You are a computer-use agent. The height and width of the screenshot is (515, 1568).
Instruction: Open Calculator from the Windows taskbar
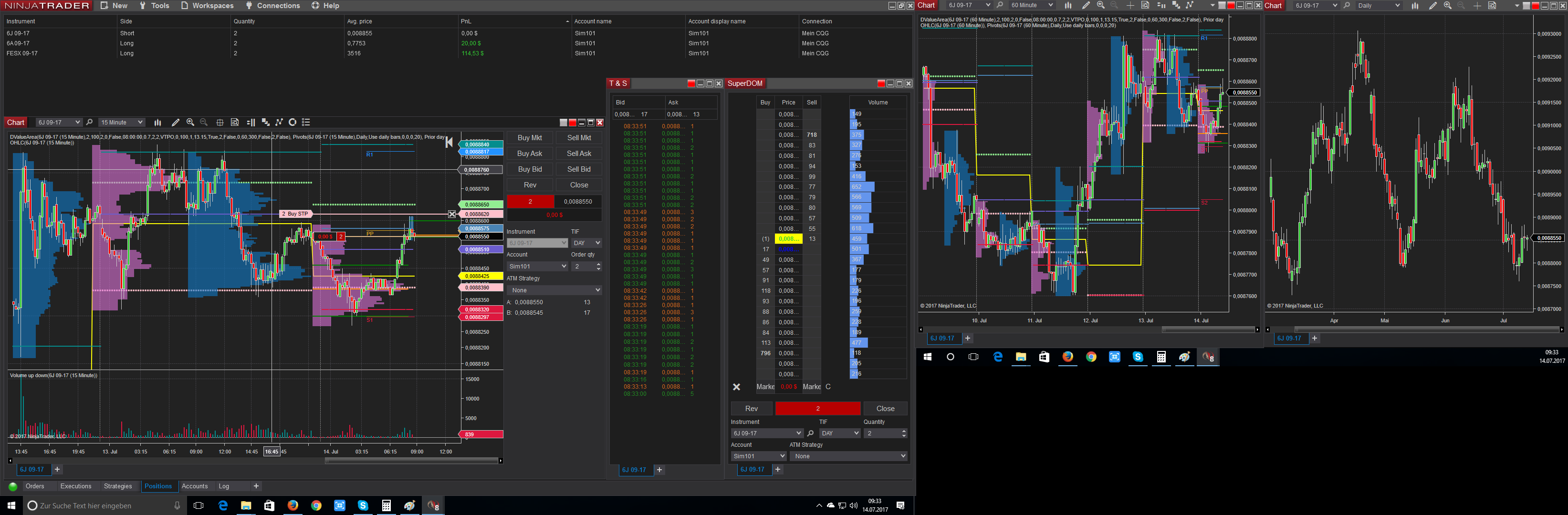click(386, 505)
